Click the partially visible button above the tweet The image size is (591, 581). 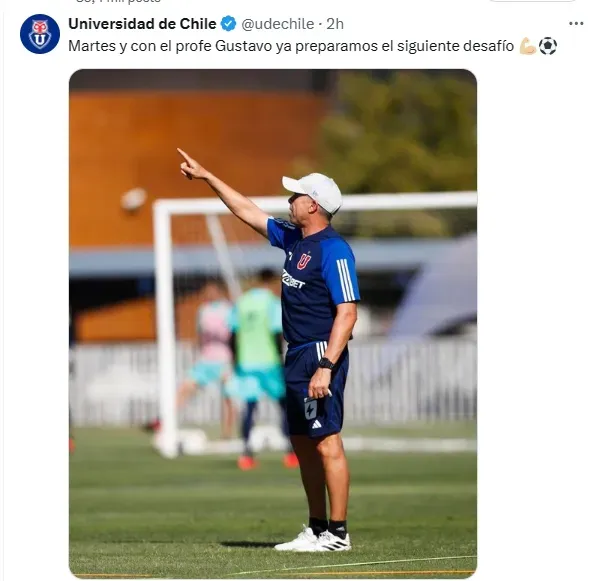point(532,1)
